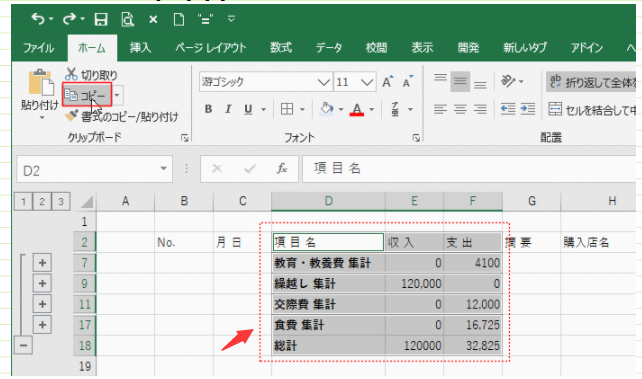642x379 pixels.
Task: Open the フォント dialog launcher
Action: tap(416, 138)
